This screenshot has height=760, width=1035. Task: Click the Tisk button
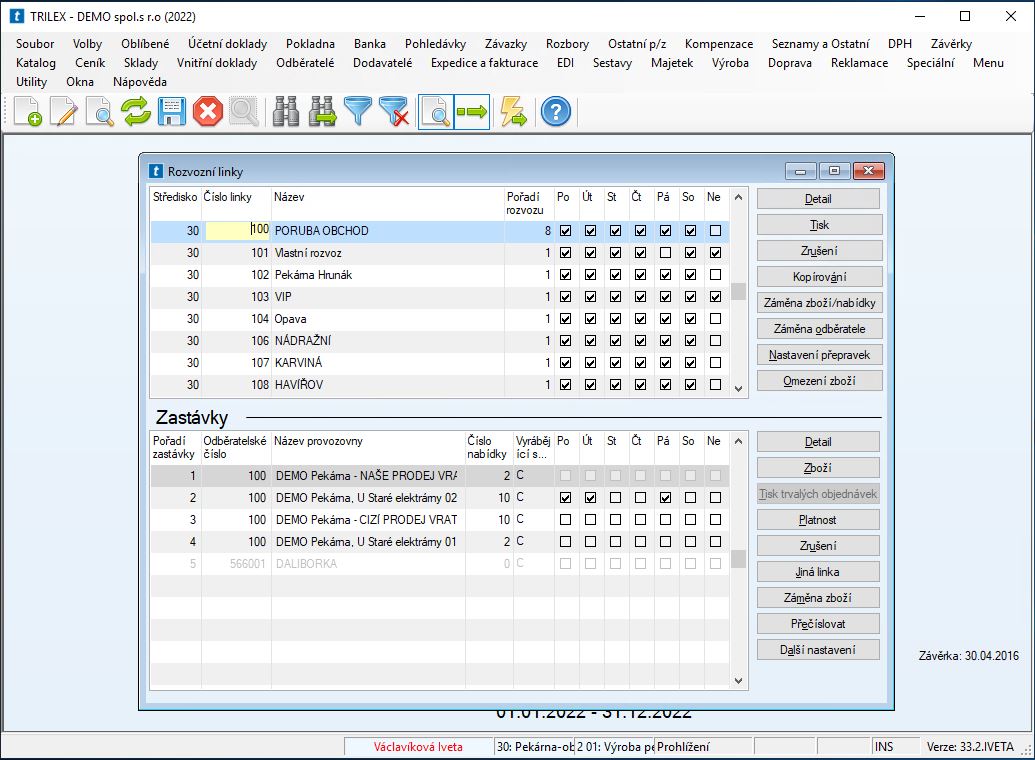pos(819,225)
